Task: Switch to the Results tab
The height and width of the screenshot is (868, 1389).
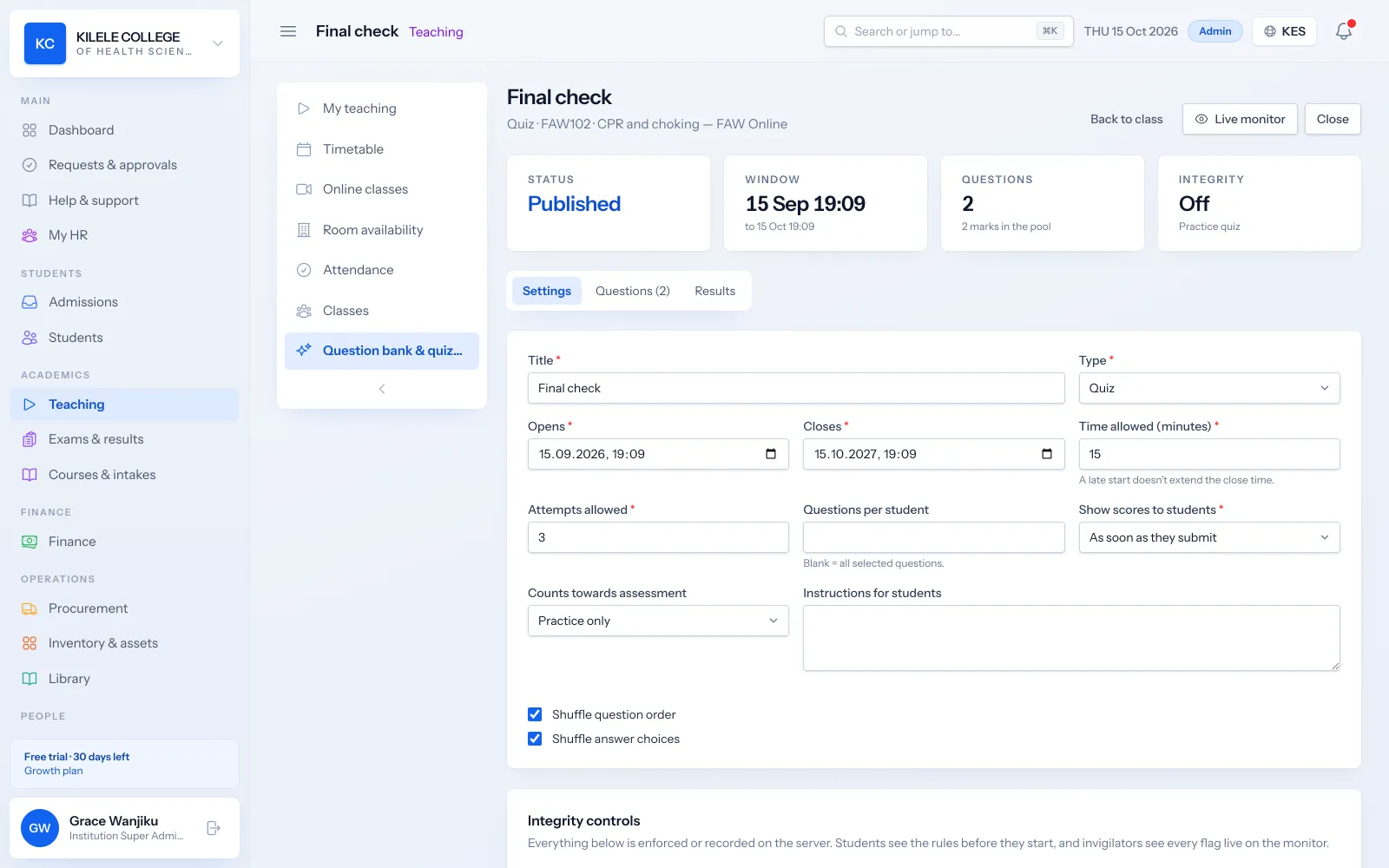Action: pyautogui.click(x=714, y=291)
